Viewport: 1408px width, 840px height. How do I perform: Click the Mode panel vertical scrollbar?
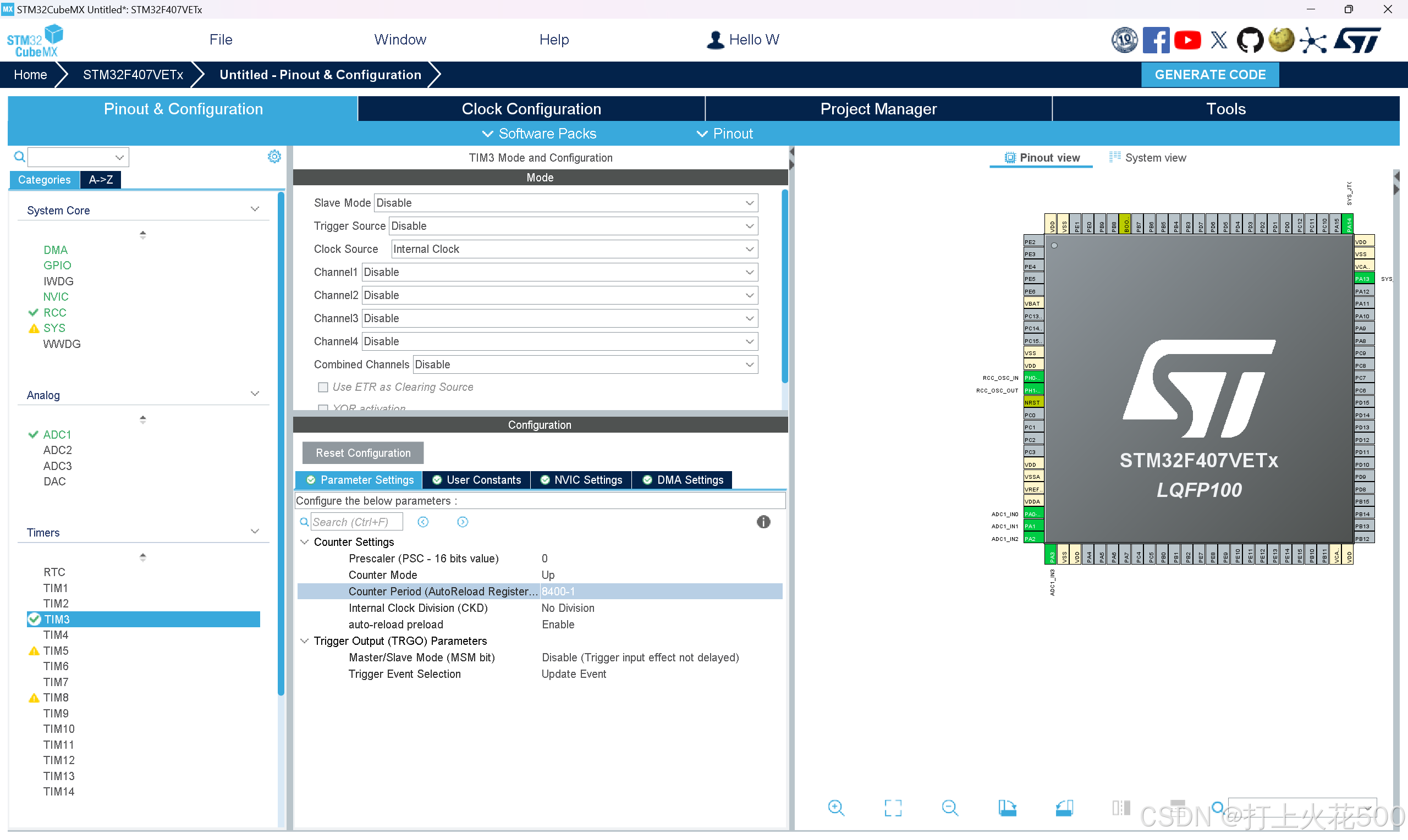784,286
